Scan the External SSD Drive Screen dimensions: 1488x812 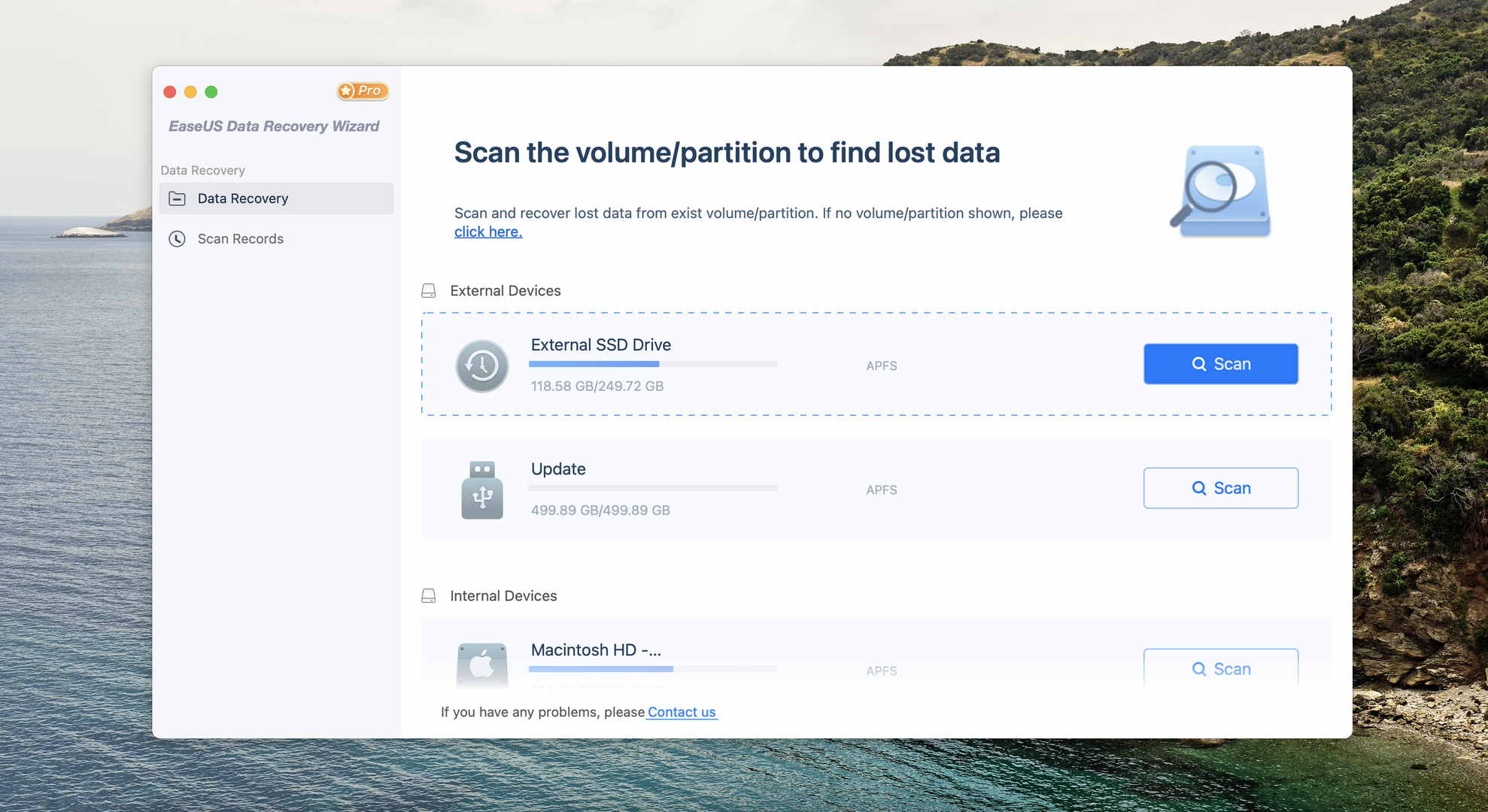pos(1221,364)
